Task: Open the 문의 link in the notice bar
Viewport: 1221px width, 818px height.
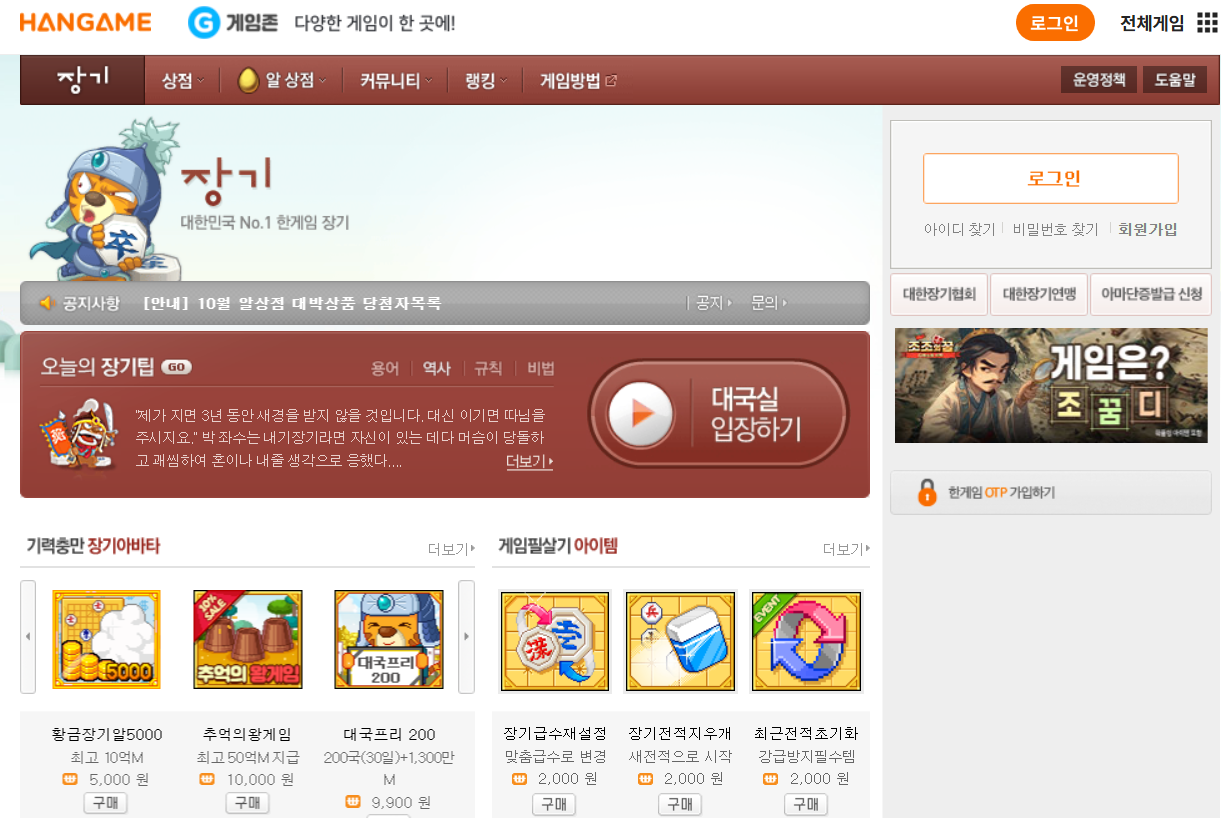Action: coord(768,302)
